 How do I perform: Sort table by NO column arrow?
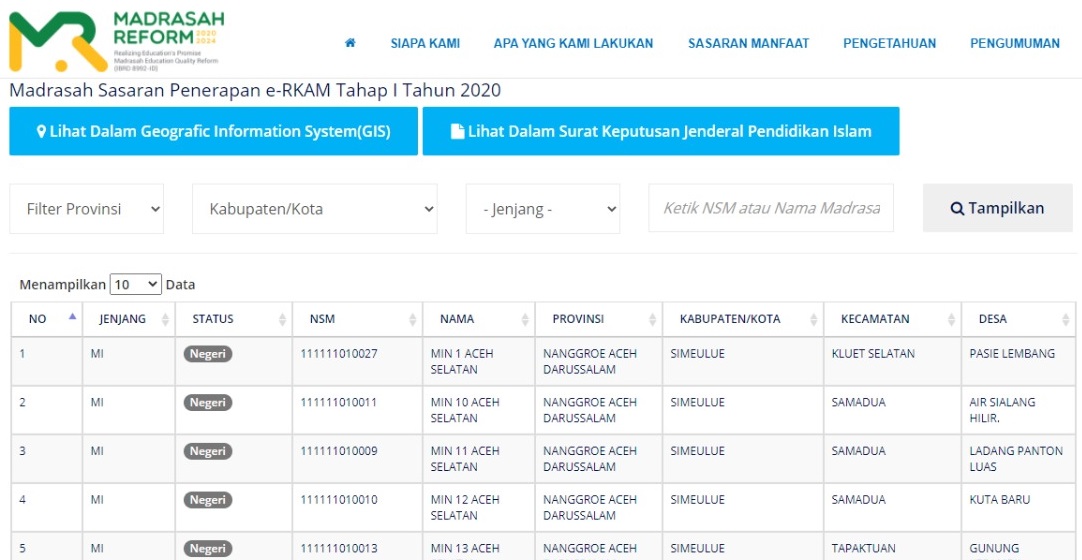click(72, 317)
